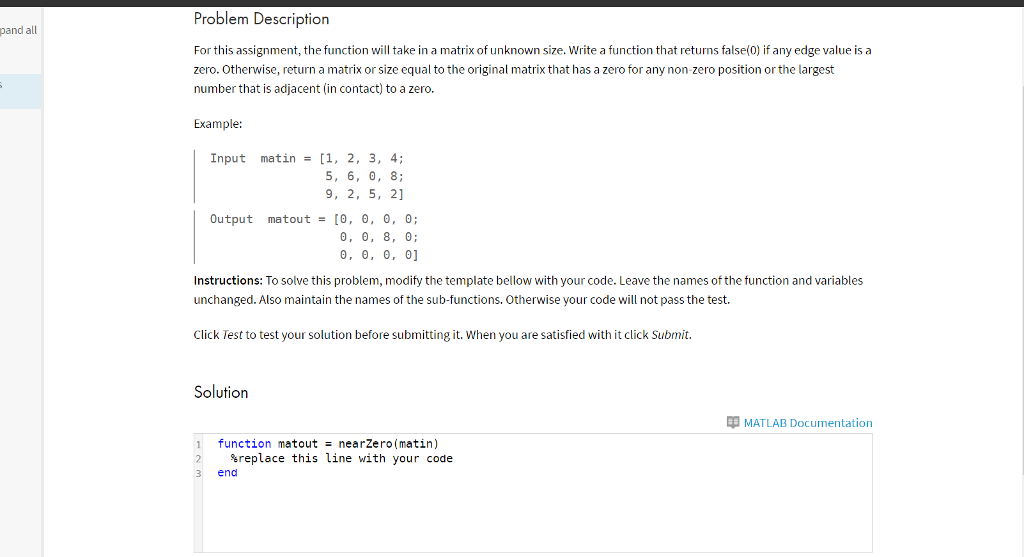The image size is (1024, 557).
Task: Click code line 2 placeholder comment
Action: (342, 458)
